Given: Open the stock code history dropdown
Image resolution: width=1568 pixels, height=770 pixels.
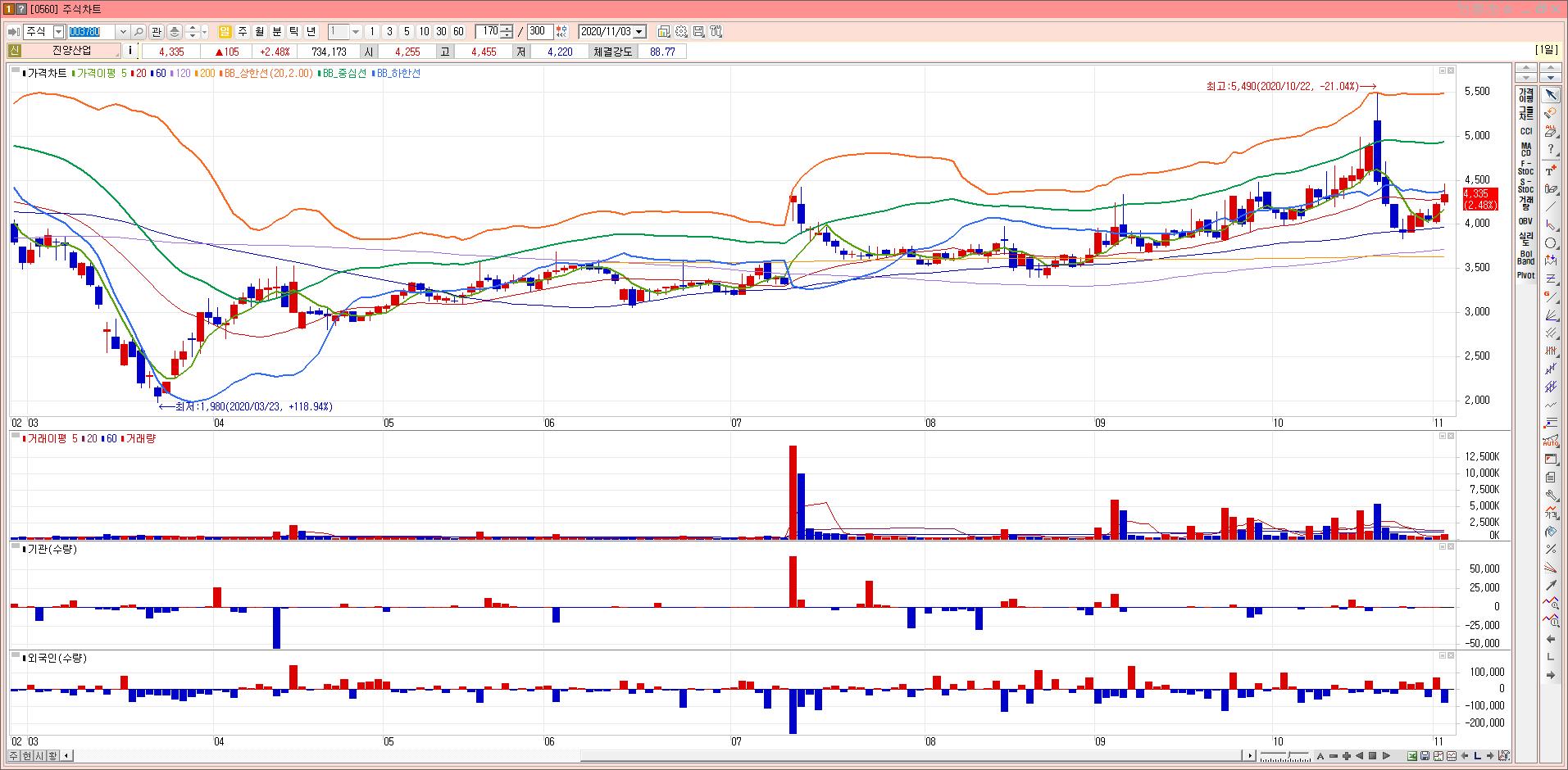Looking at the screenshot, I should tap(123, 32).
